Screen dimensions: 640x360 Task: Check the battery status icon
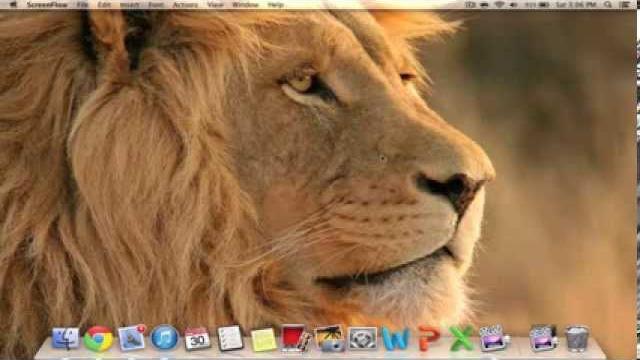(x=543, y=5)
